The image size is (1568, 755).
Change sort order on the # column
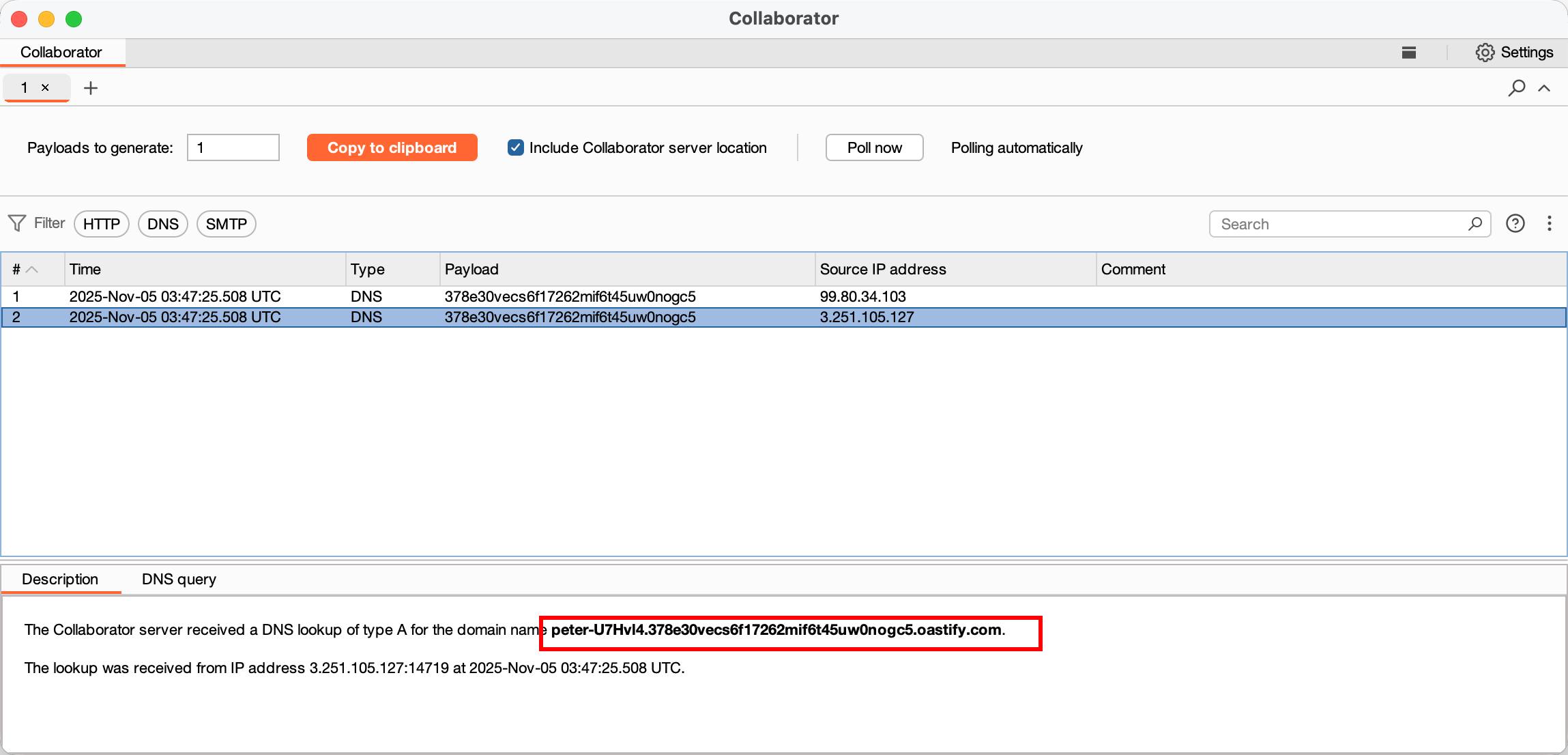pyautogui.click(x=24, y=269)
